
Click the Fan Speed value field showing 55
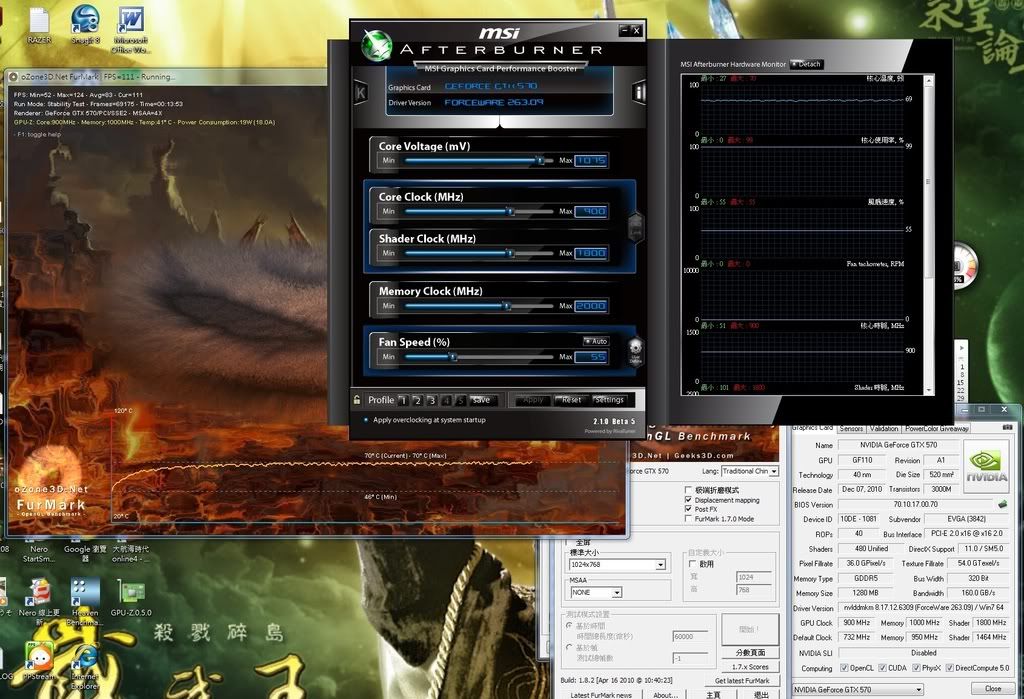click(591, 357)
